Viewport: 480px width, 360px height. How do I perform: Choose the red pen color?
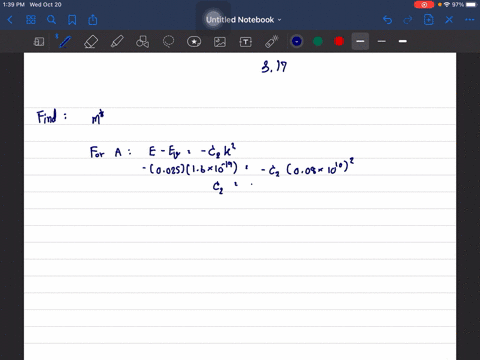[x=339, y=41]
